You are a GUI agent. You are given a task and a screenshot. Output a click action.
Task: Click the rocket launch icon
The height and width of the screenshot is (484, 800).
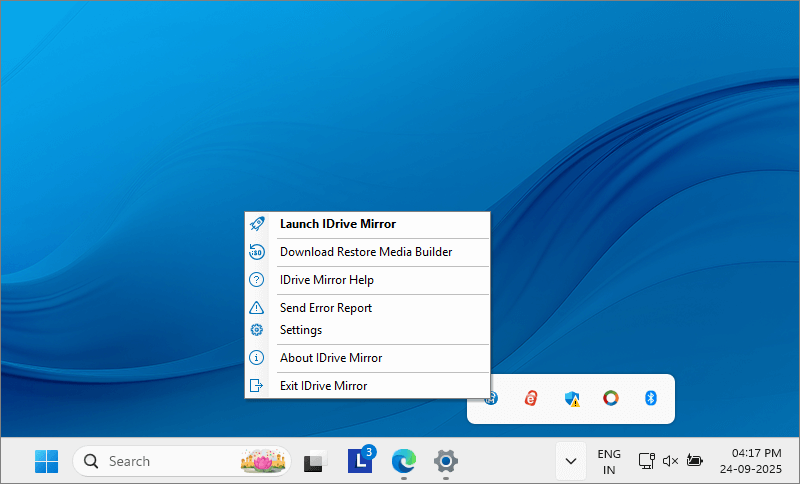point(257,224)
